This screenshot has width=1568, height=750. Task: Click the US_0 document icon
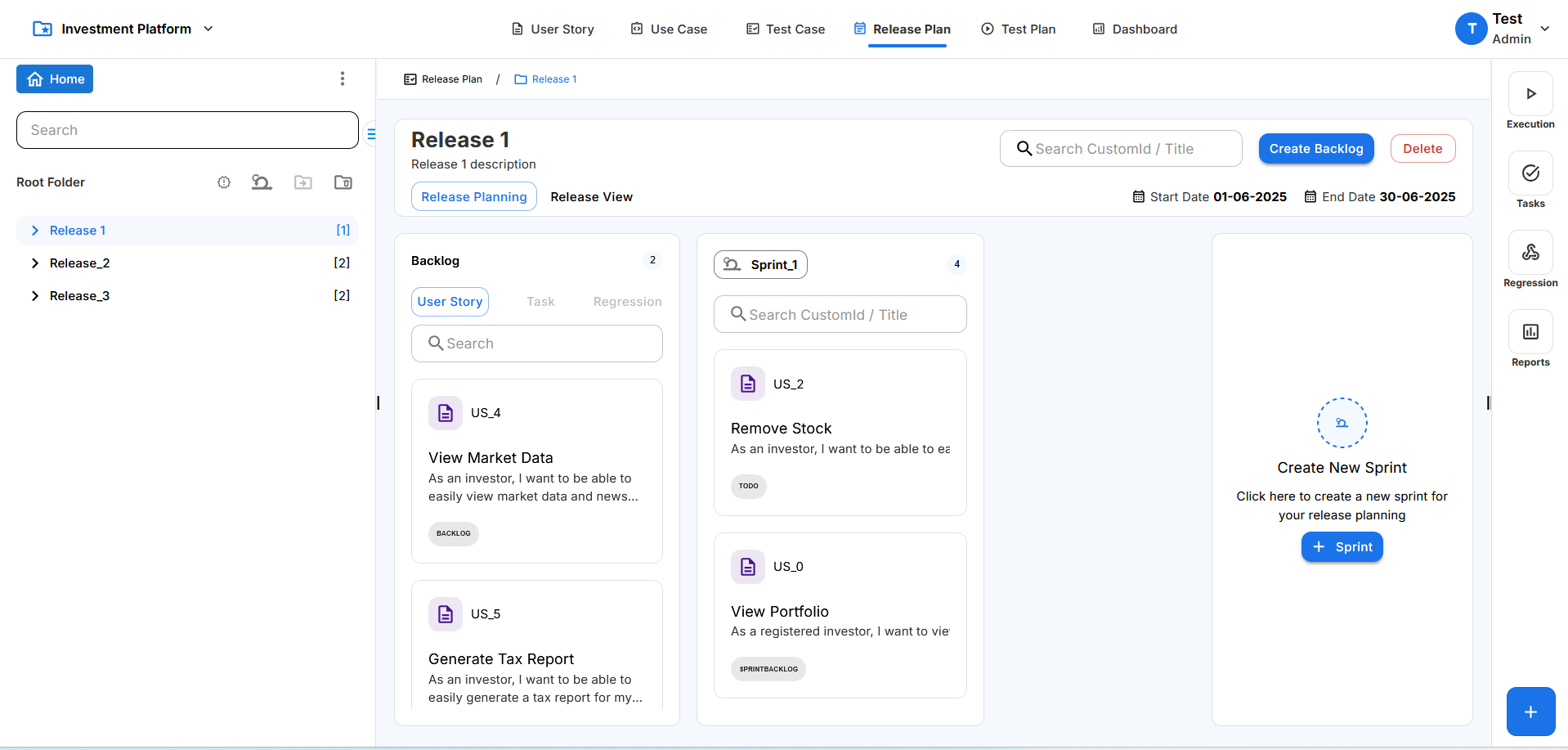748,567
